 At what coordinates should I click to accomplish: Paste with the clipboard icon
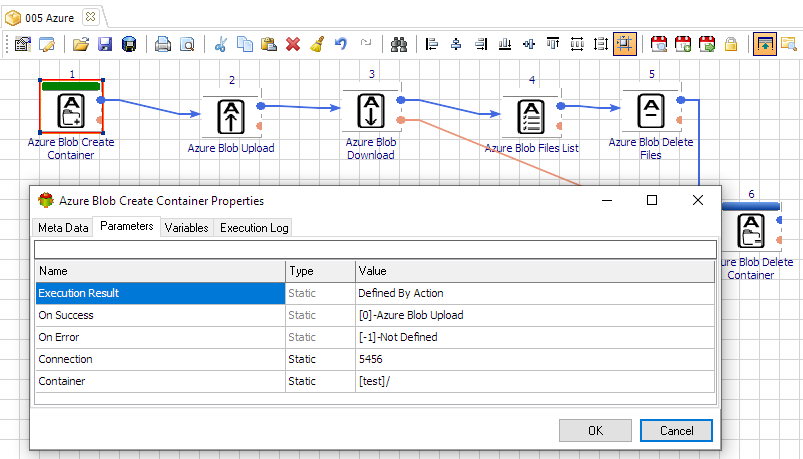pos(269,44)
